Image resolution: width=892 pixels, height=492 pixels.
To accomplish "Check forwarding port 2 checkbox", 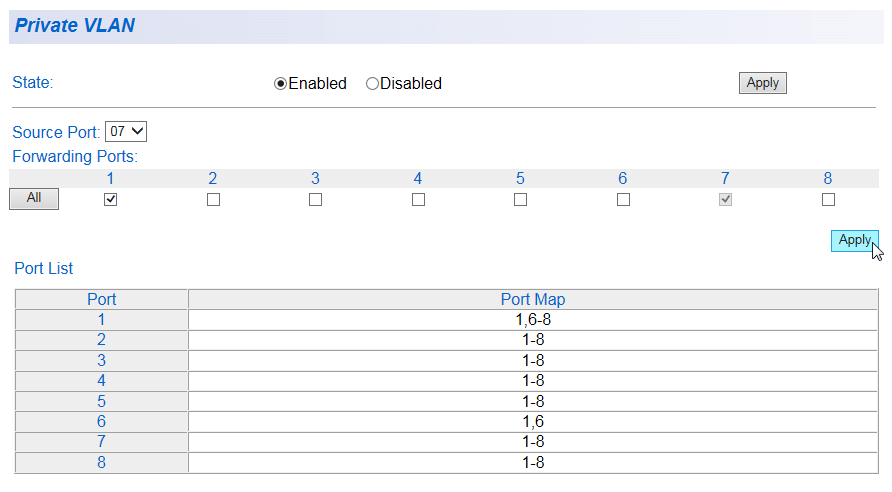I will [213, 199].
